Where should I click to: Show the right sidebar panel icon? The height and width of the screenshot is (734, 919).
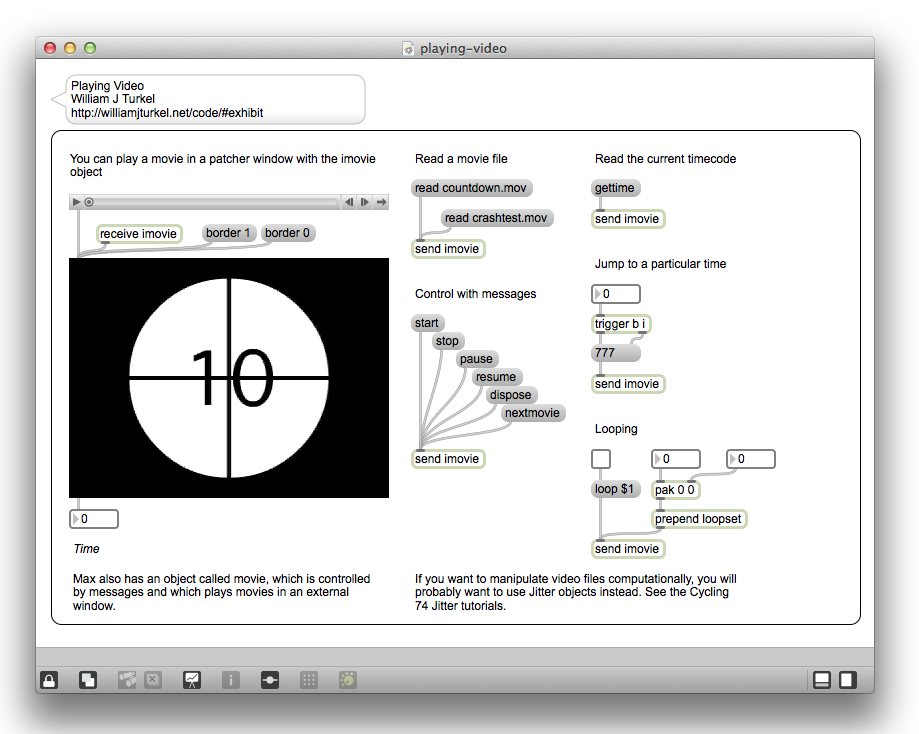847,680
